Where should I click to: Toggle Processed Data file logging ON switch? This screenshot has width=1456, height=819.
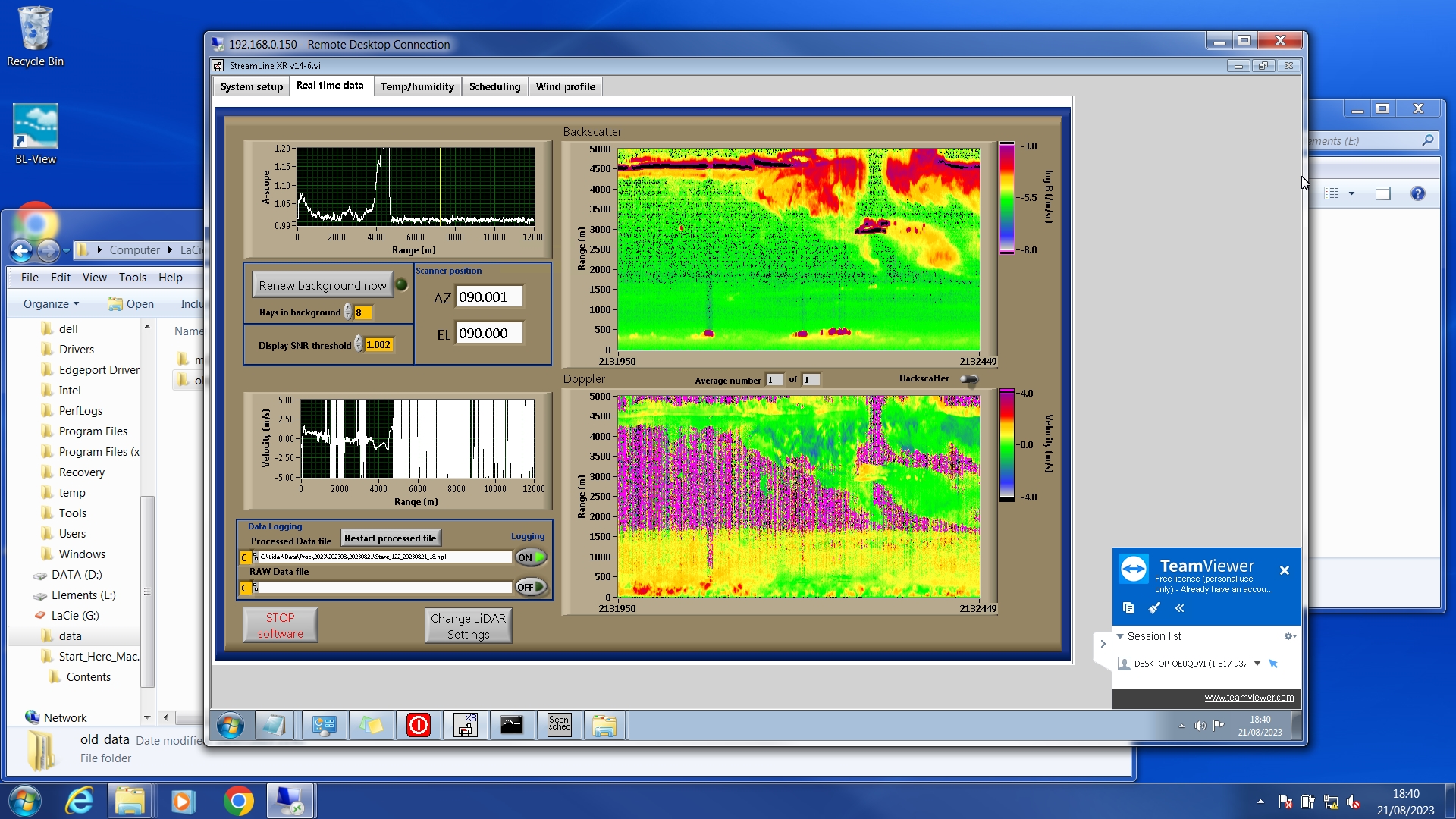531,557
